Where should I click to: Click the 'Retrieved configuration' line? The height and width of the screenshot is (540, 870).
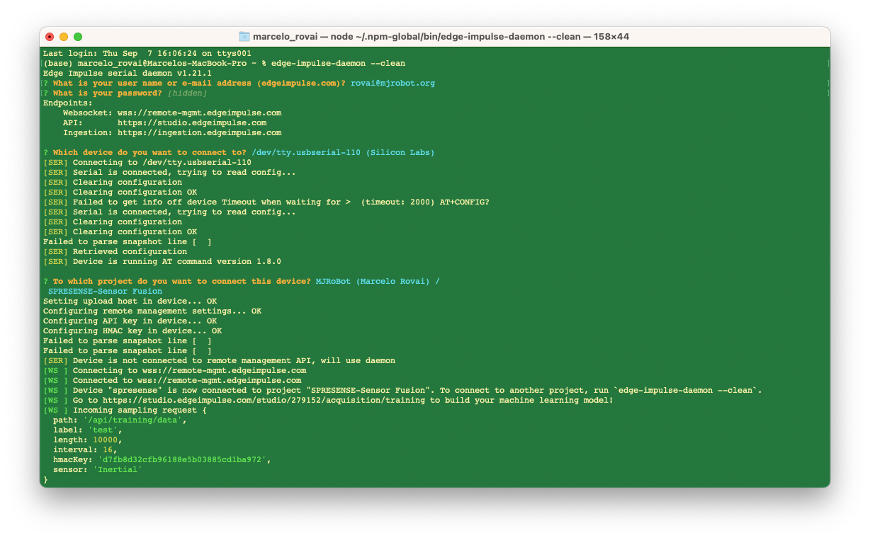pyautogui.click(x=115, y=251)
